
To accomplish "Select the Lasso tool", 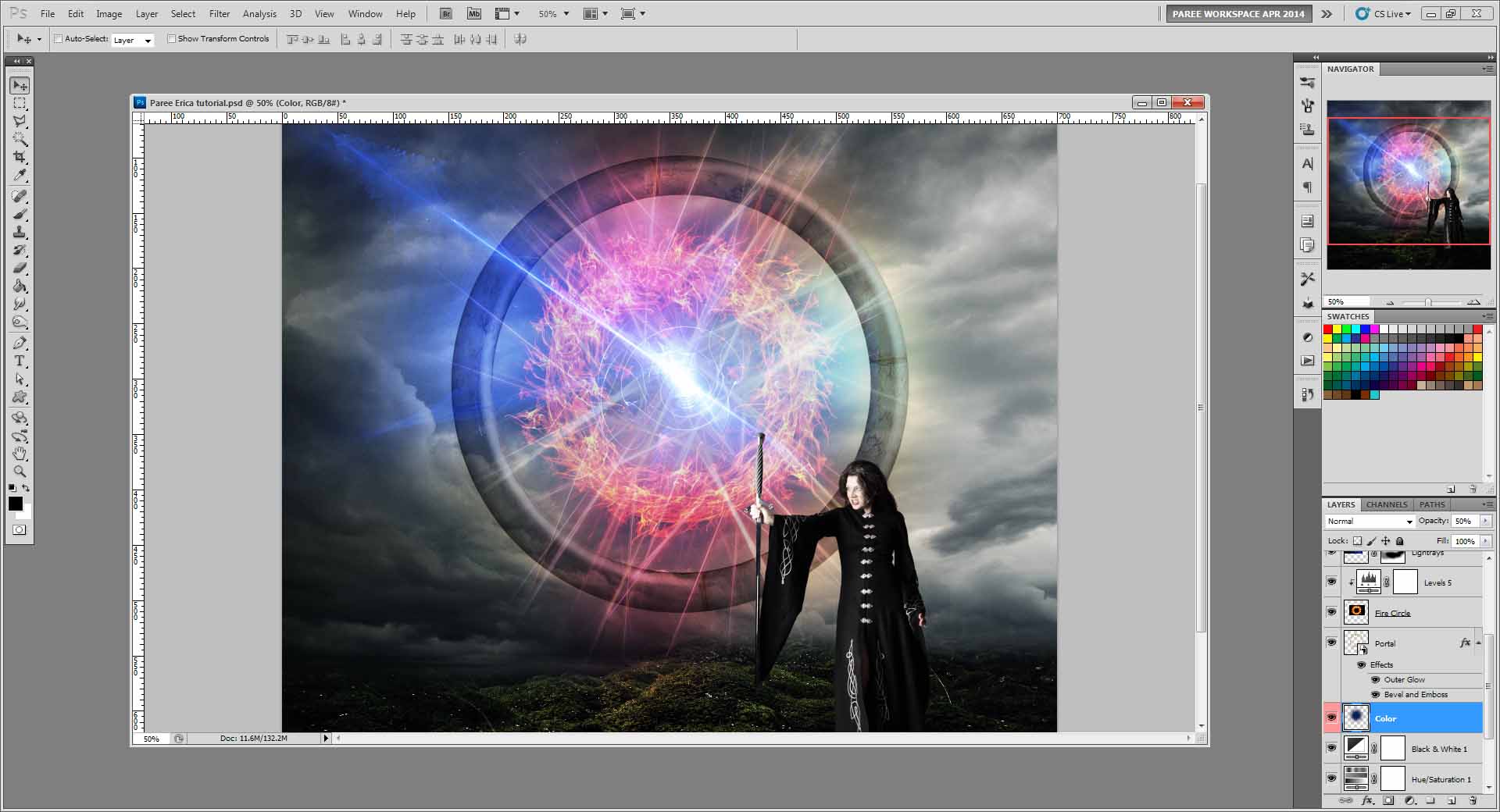I will coord(20,122).
